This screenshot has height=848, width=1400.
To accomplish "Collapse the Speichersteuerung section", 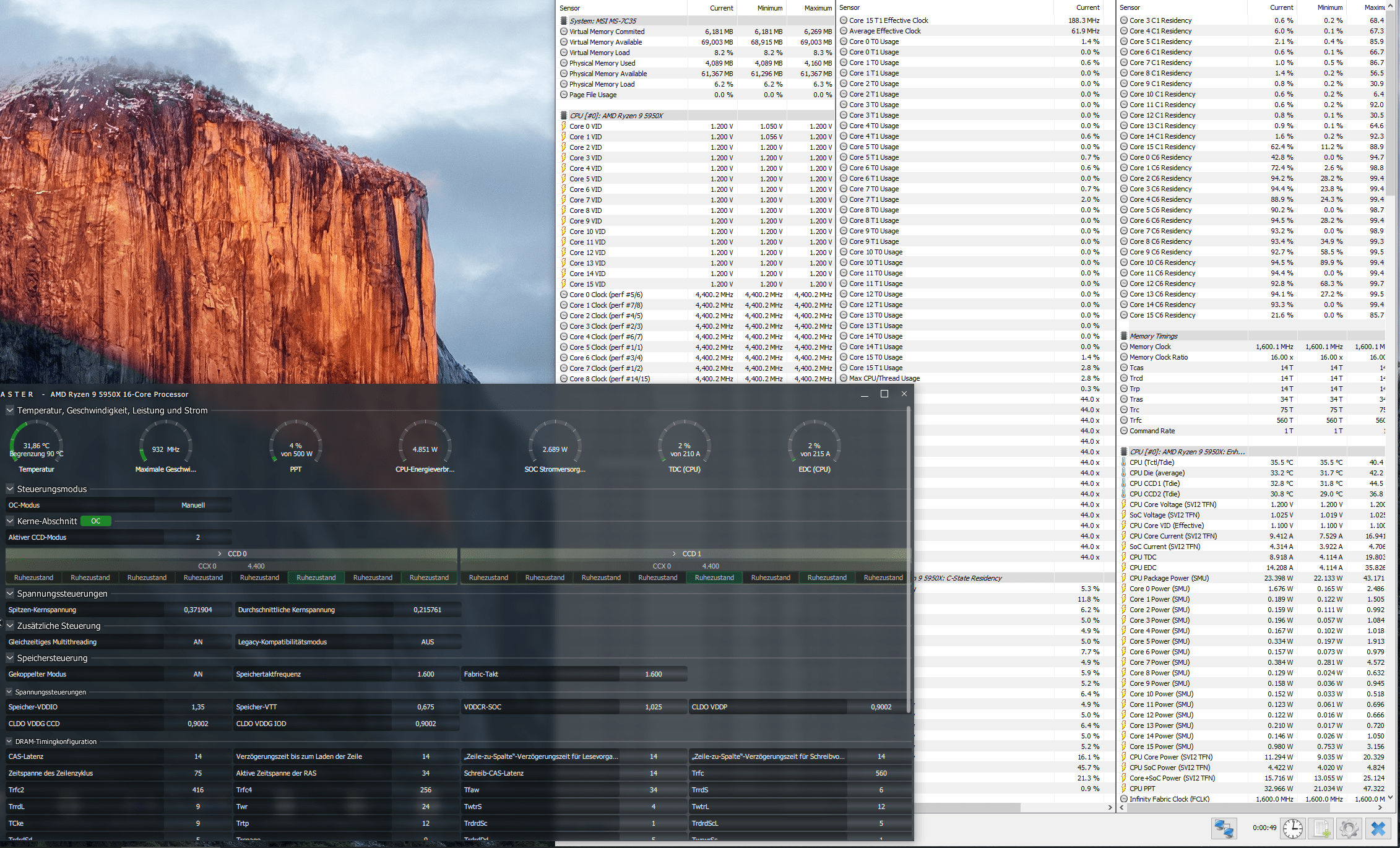I will (10, 658).
